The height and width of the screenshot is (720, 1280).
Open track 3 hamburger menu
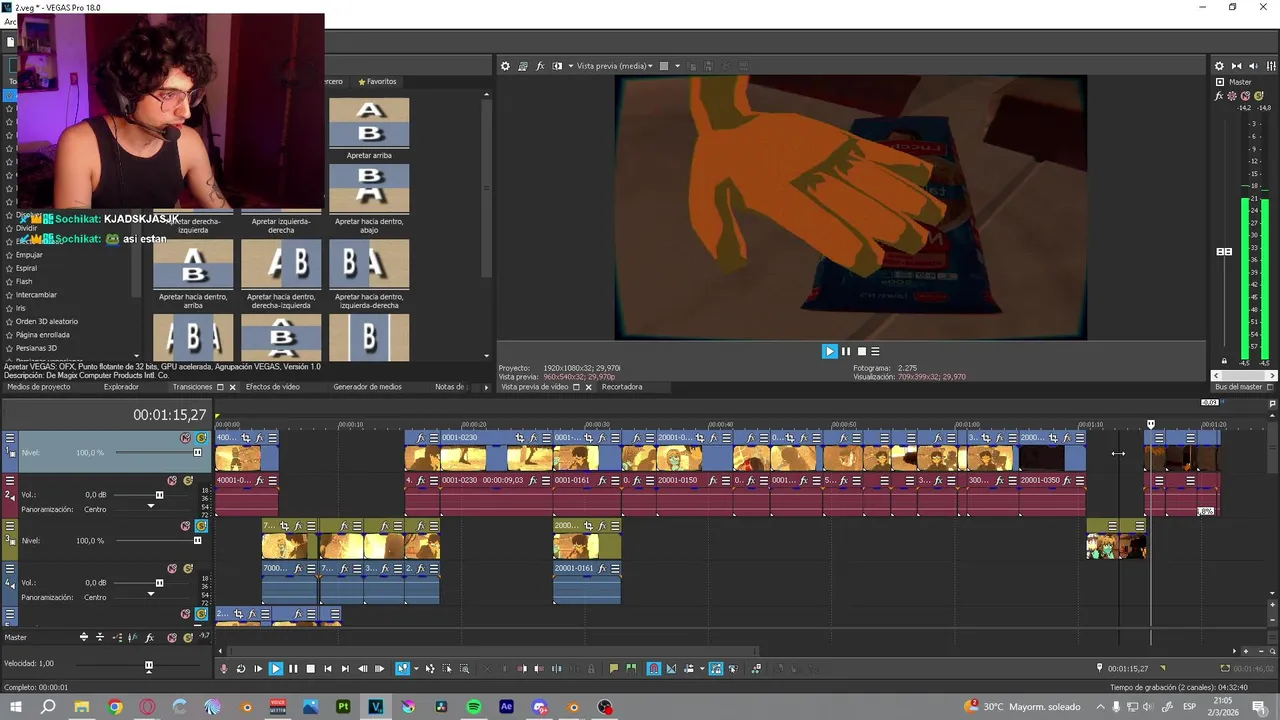(x=10, y=526)
